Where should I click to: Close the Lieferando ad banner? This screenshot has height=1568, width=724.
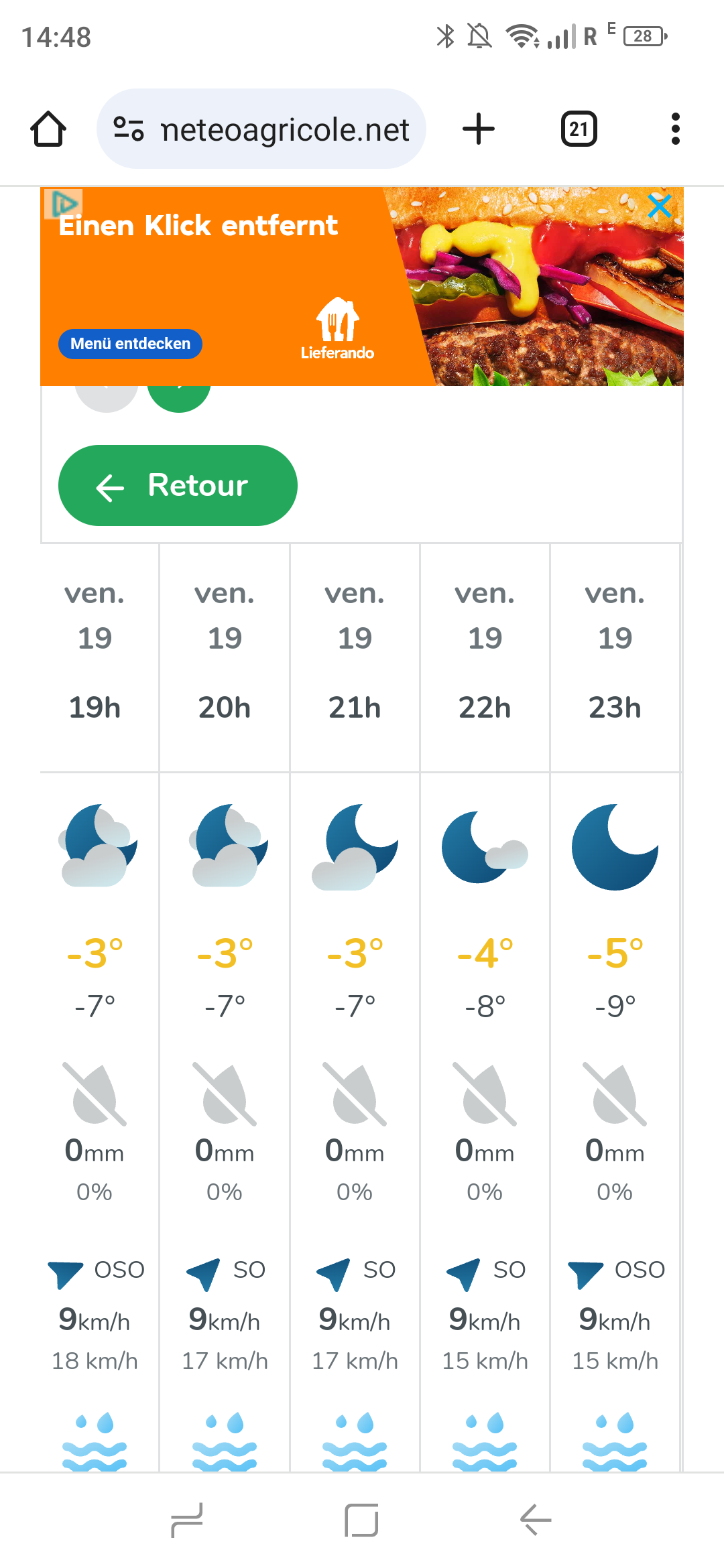(660, 206)
